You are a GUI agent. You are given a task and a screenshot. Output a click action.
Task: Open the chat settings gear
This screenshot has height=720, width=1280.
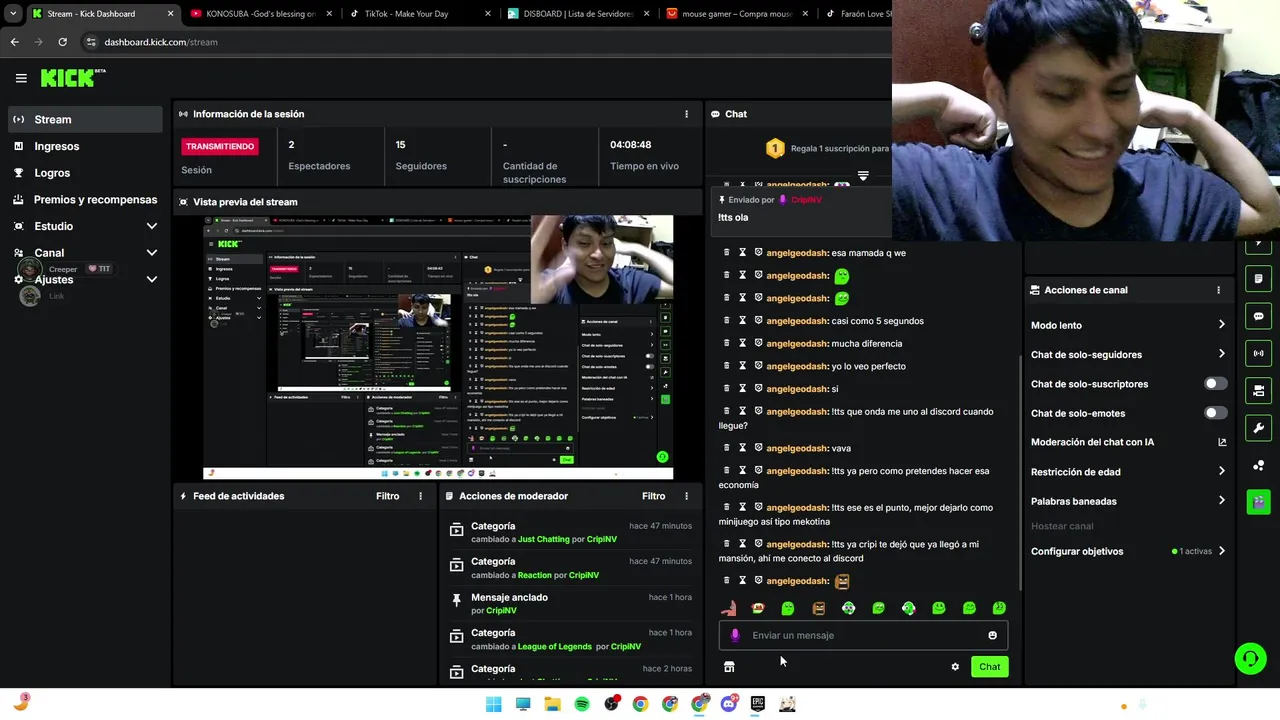pos(955,667)
